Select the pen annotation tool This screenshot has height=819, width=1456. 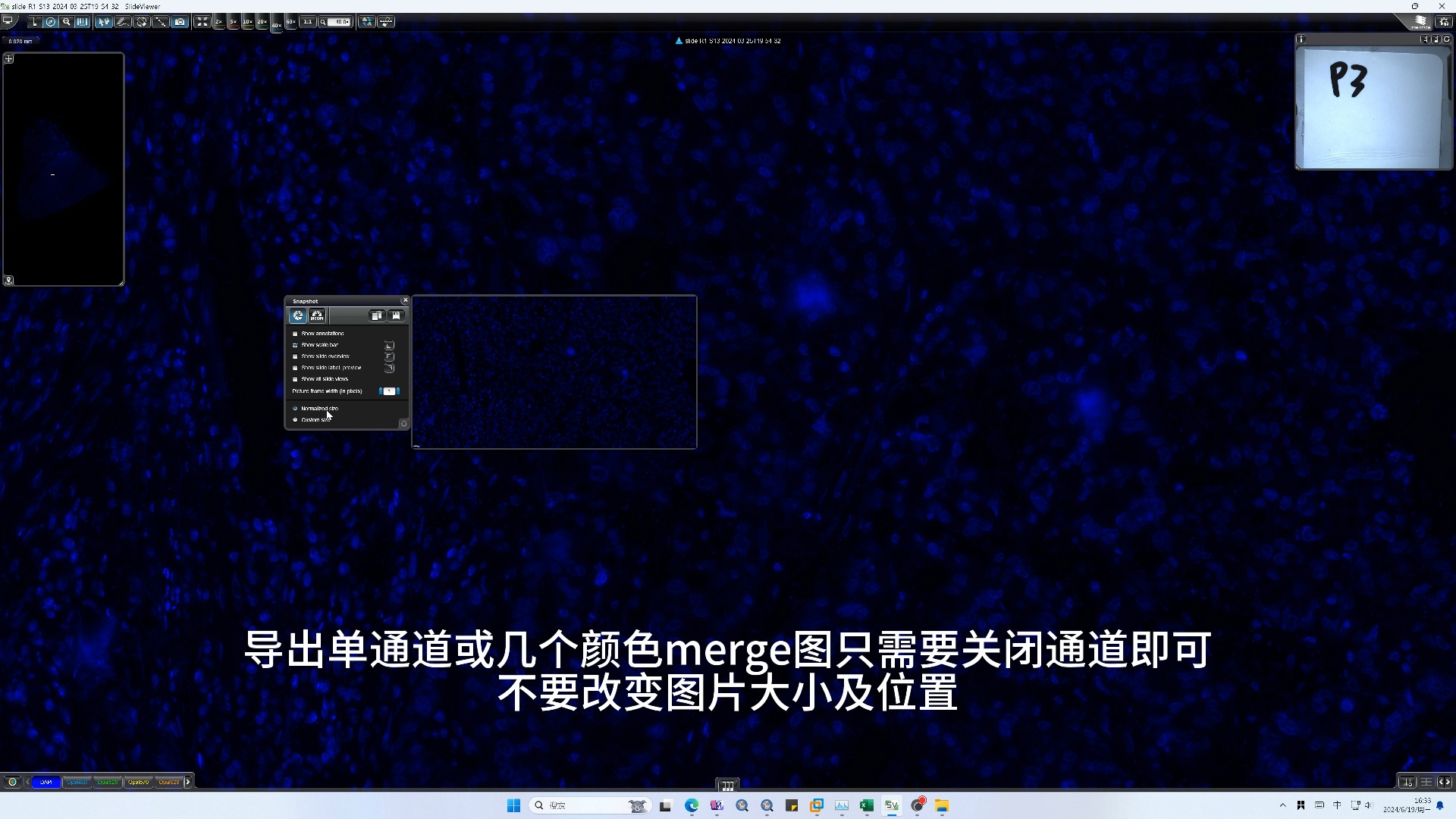(122, 21)
